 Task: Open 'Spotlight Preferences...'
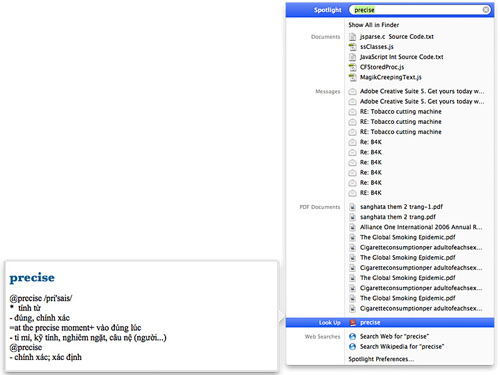pyautogui.click(x=381, y=359)
